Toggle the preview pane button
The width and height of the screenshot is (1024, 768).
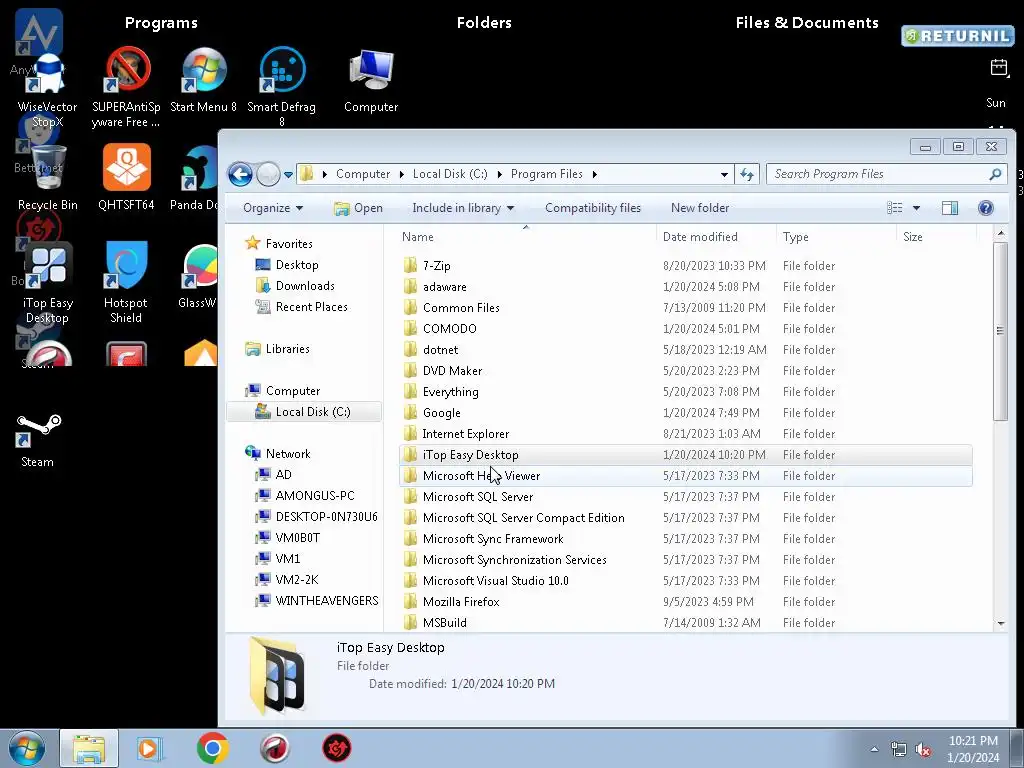[950, 208]
